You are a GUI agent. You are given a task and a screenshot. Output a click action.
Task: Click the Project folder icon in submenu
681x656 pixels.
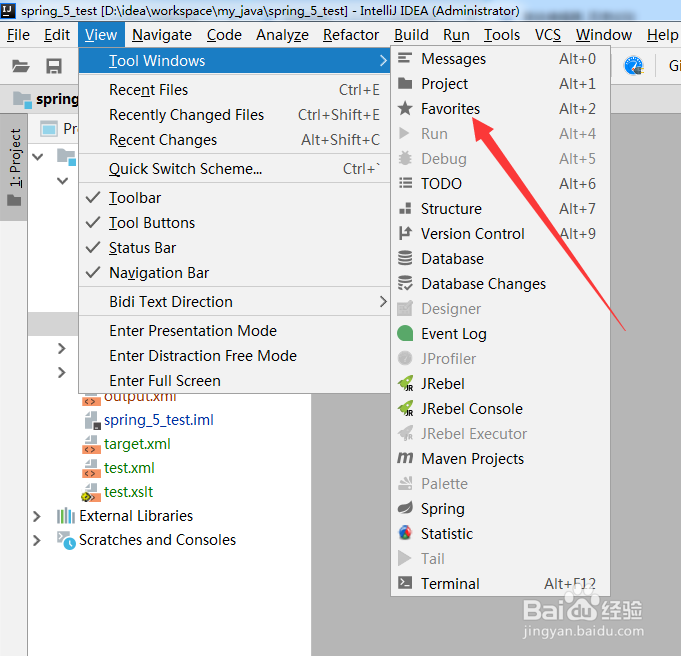[405, 83]
